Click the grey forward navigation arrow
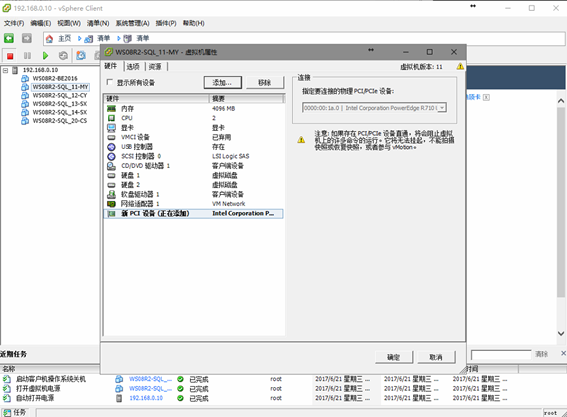This screenshot has width=567, height=417. pyautogui.click(x=27, y=38)
